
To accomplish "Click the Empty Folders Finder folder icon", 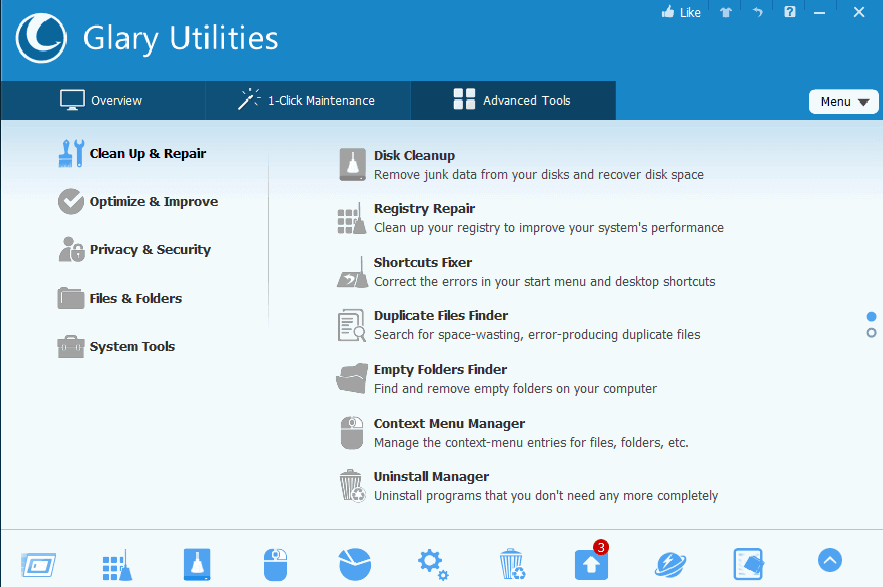I will (352, 379).
